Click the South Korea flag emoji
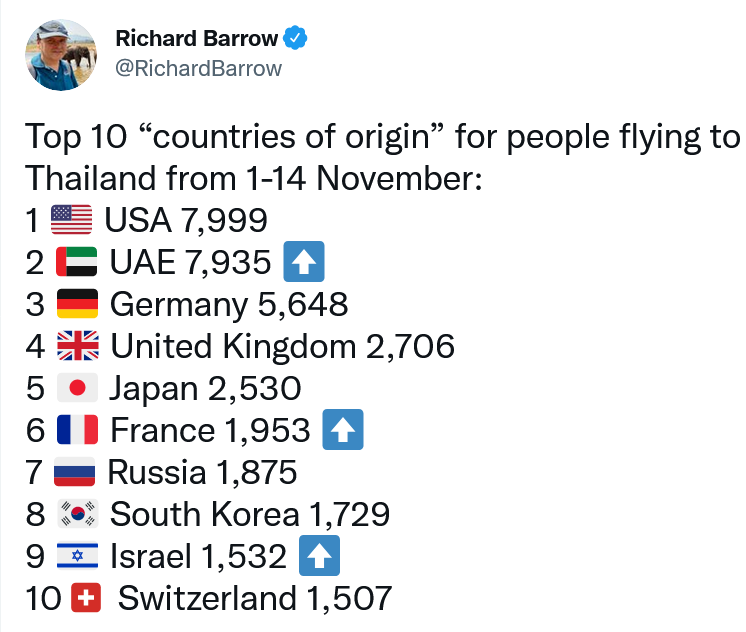746x632 pixels. pyautogui.click(x=77, y=514)
